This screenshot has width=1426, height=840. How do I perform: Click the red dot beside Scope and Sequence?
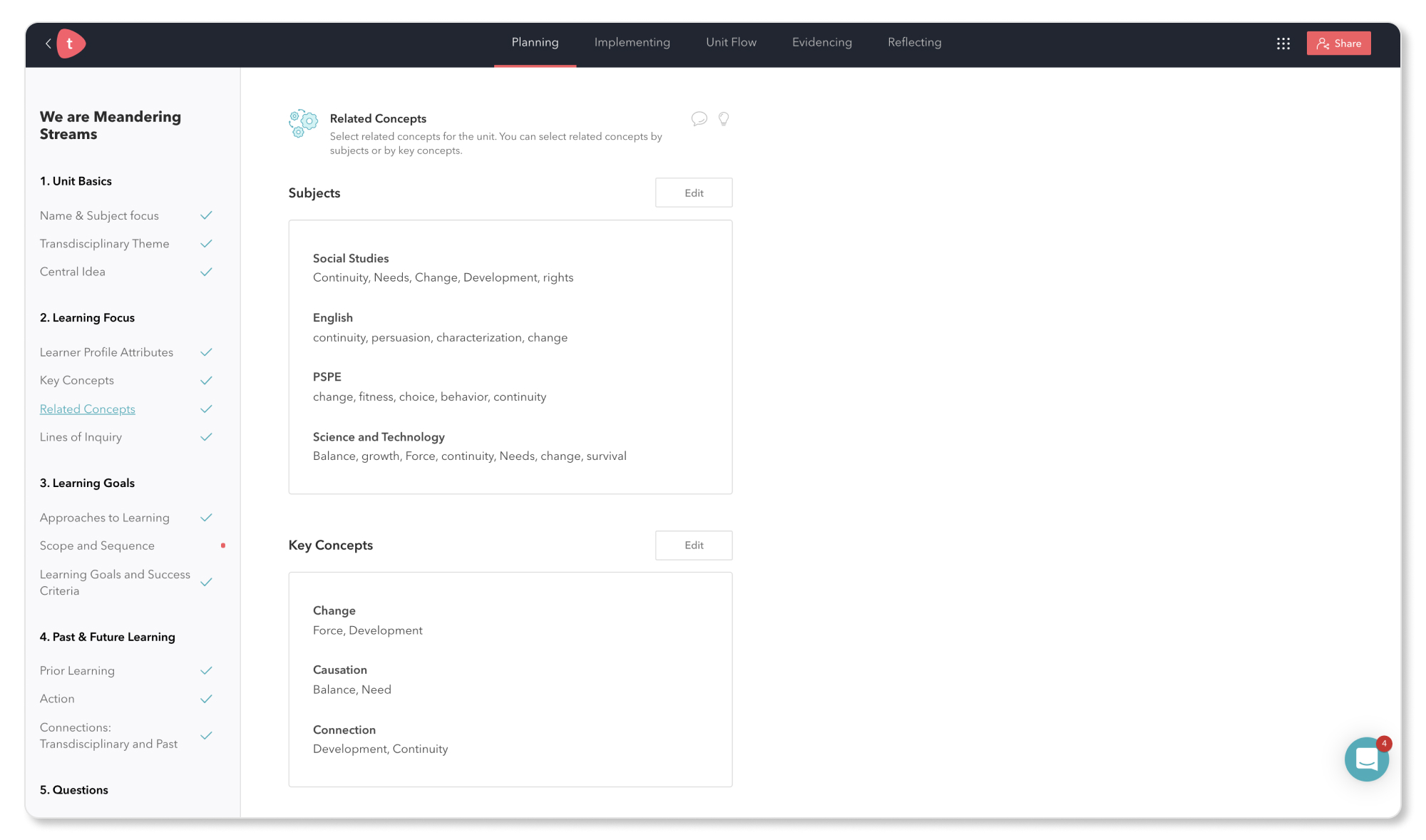pos(223,546)
